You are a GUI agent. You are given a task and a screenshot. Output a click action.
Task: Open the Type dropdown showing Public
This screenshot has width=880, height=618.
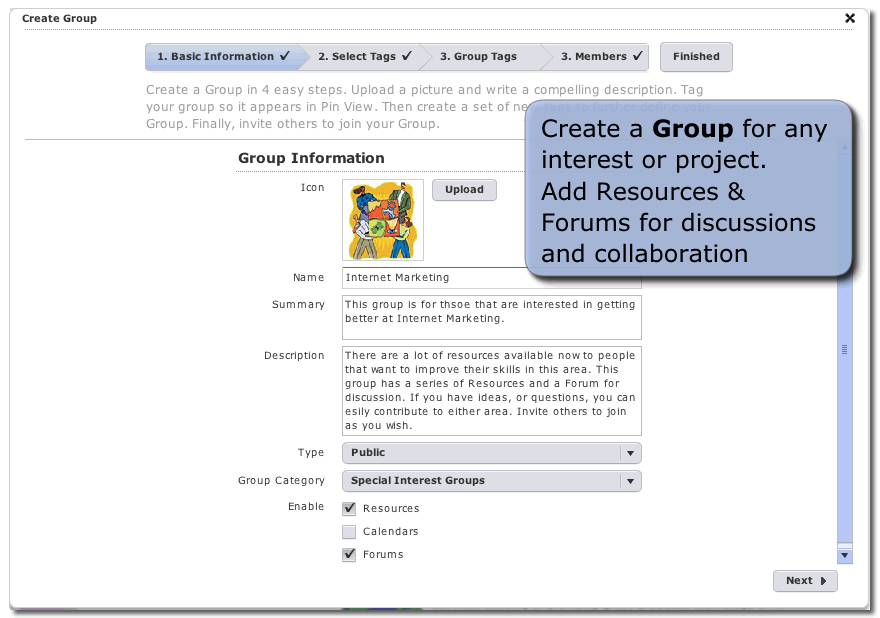coord(491,453)
